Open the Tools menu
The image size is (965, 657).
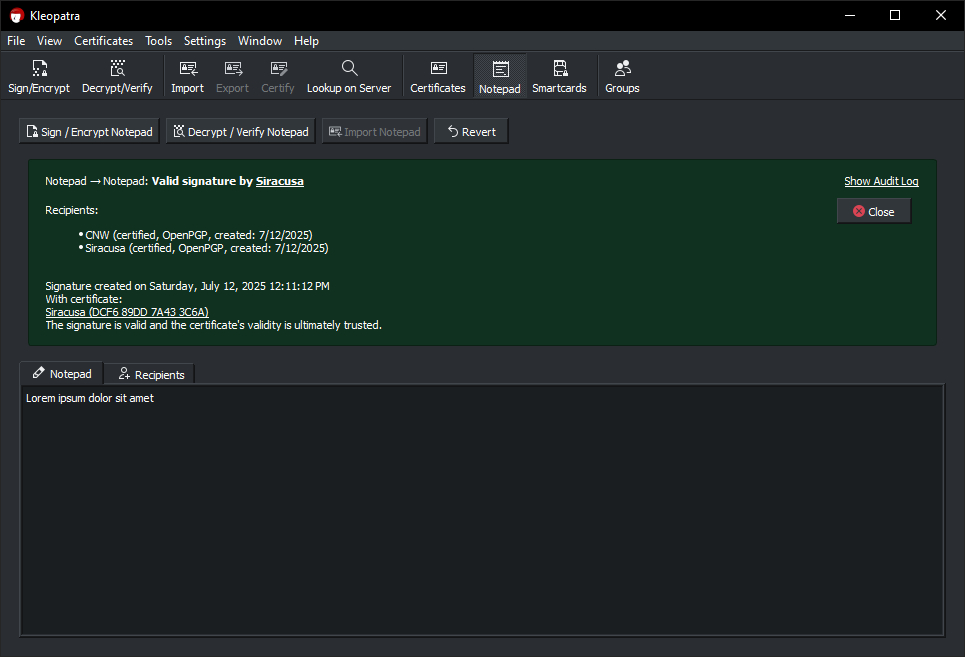[158, 41]
